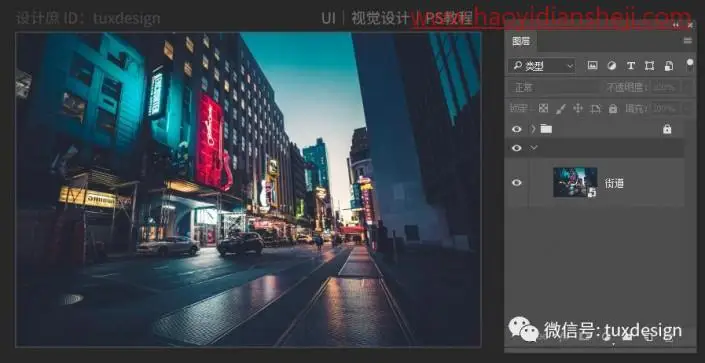
Task: Hide the expanded second group
Action: [x=517, y=148]
